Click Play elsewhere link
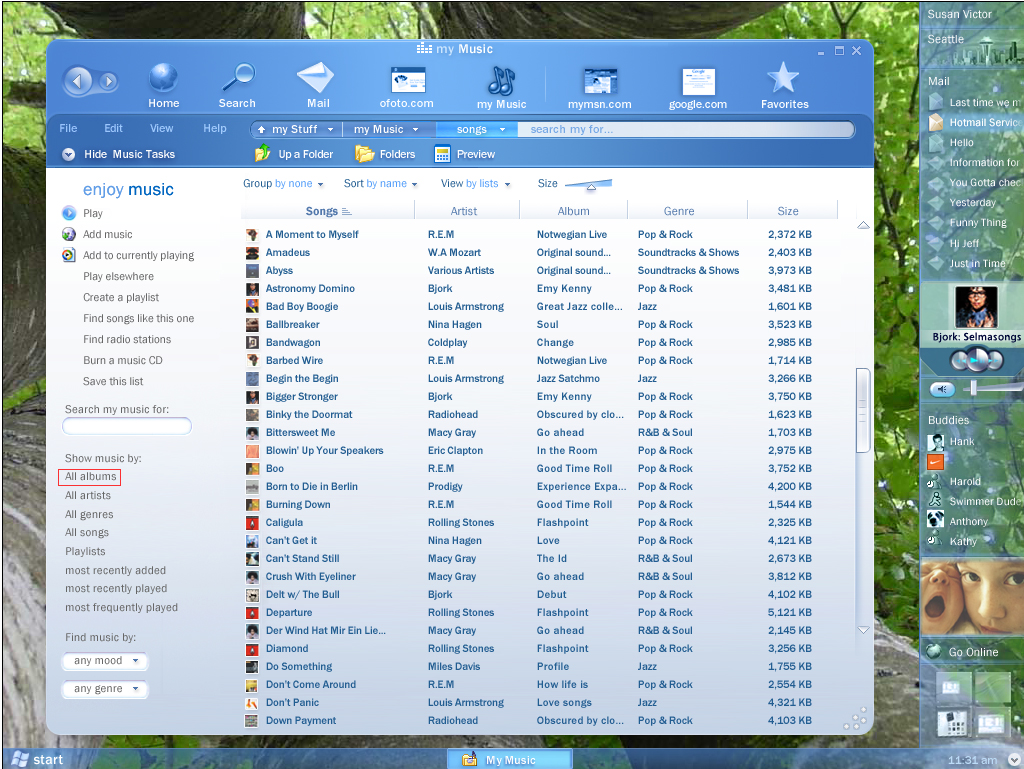The image size is (1024, 769). (118, 276)
